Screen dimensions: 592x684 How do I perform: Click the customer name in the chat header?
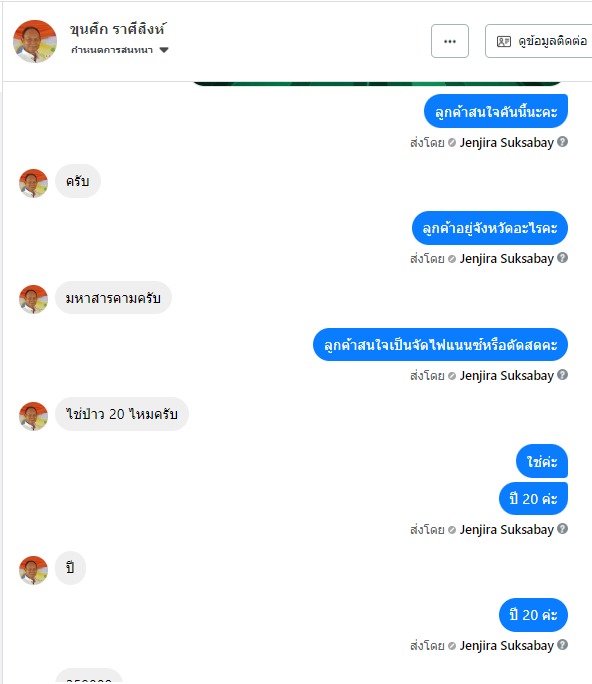117,29
